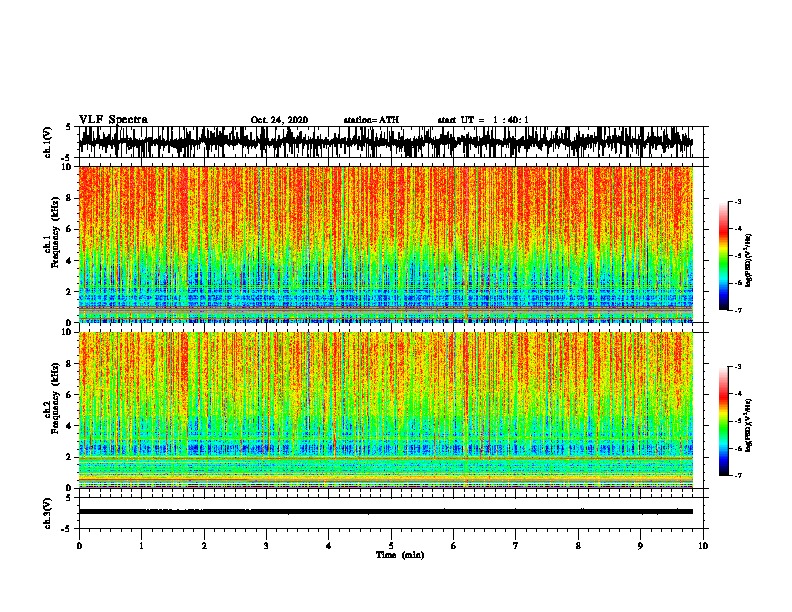
Task: Click the "-7" label on ch.2 color scale
Action: [737, 475]
